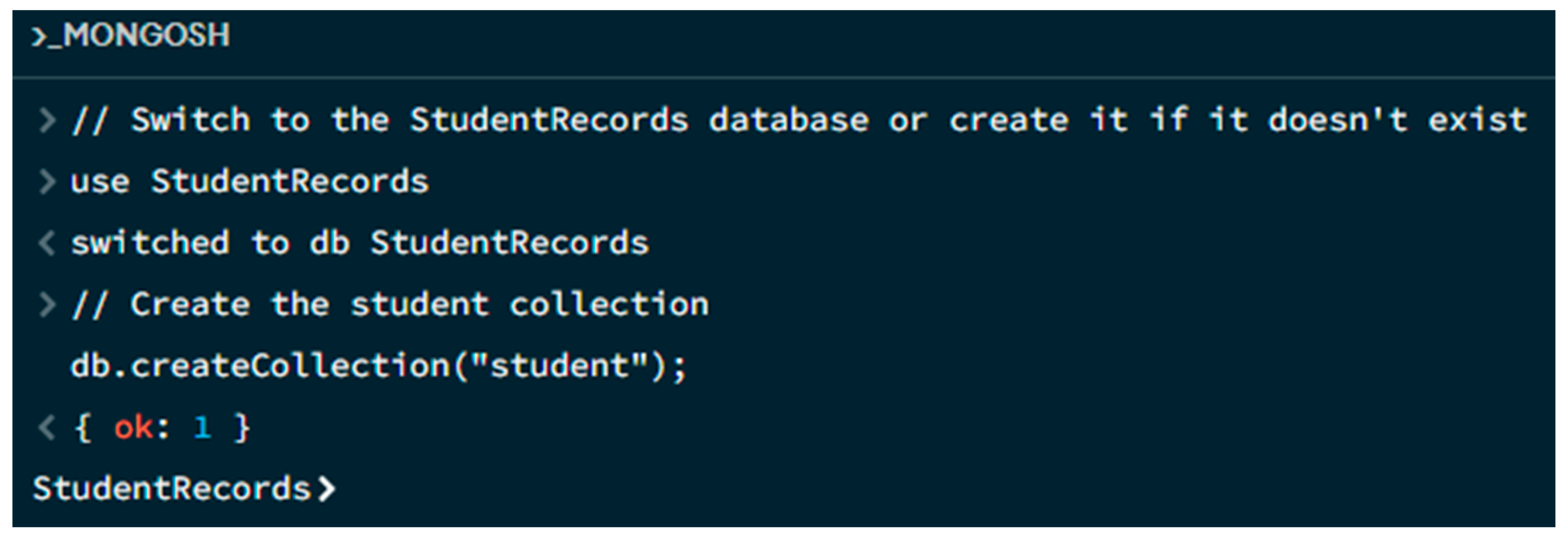Click the prompt chevron after StudentRecords
This screenshot has height=540, width=1568.
coord(326,489)
